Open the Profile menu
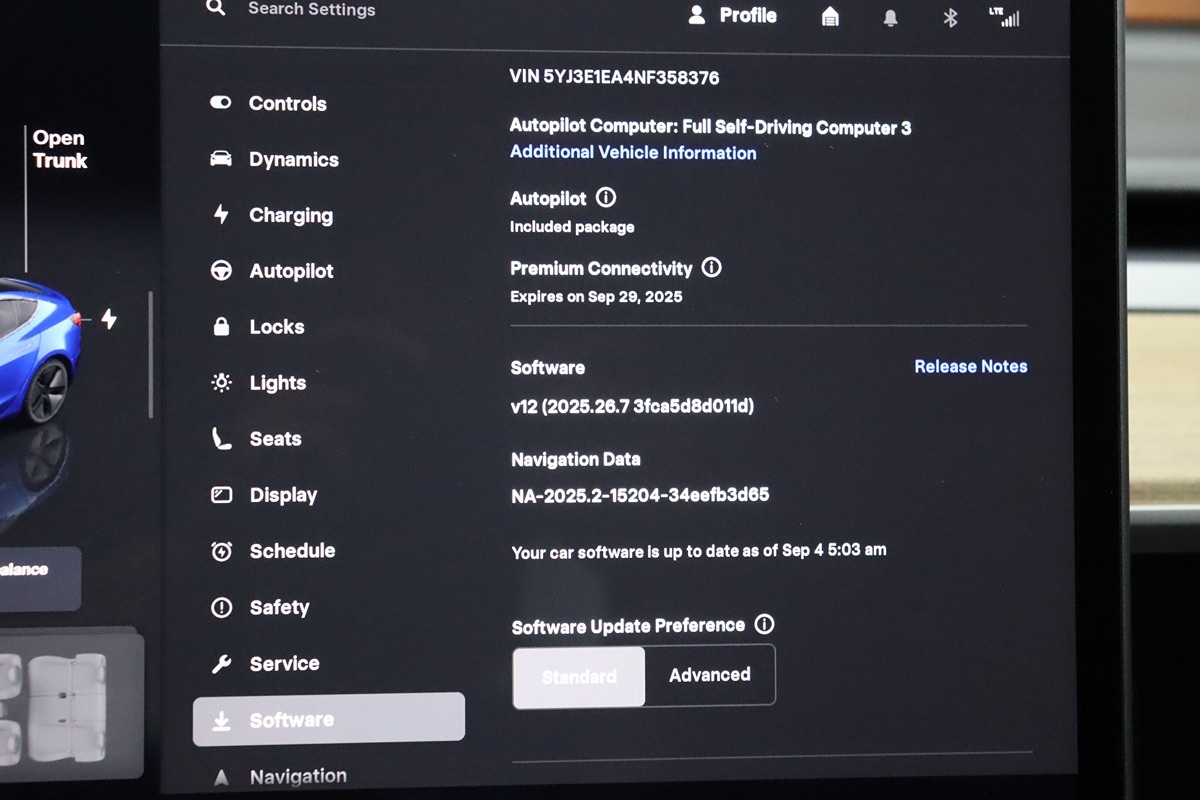The width and height of the screenshot is (1200, 800). 733,15
